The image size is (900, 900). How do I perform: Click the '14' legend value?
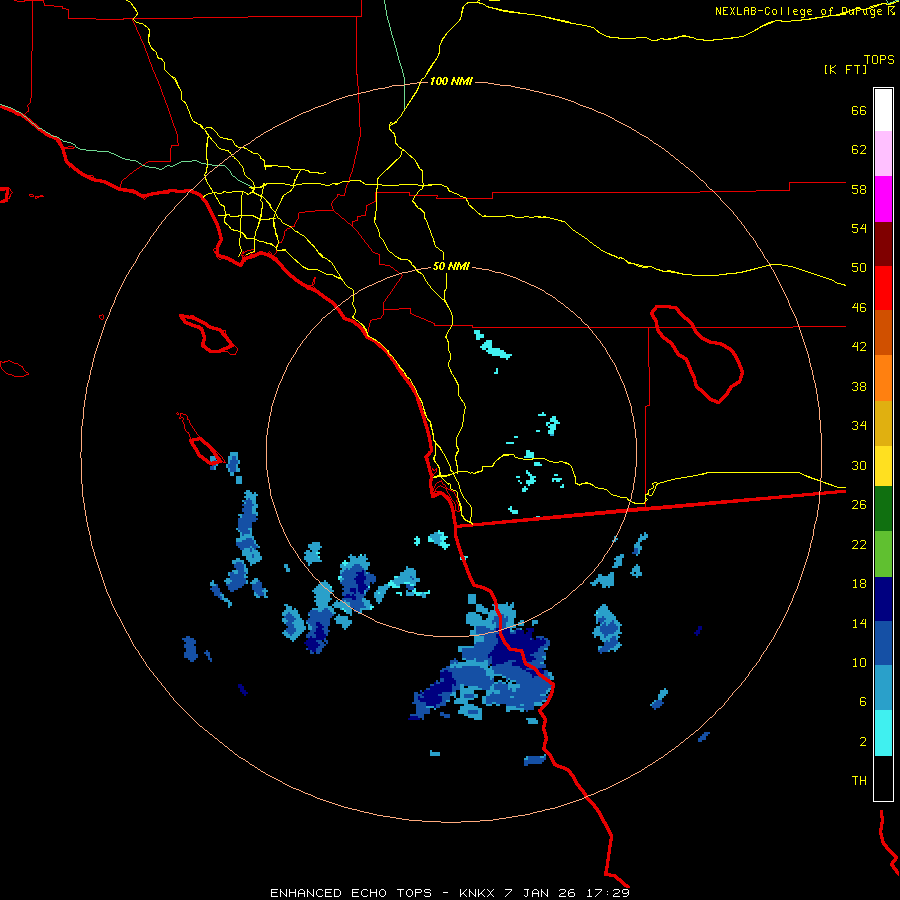click(x=859, y=623)
